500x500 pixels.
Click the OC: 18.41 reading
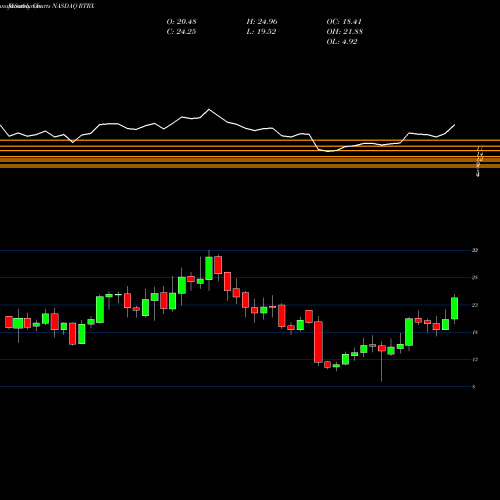coord(344,22)
